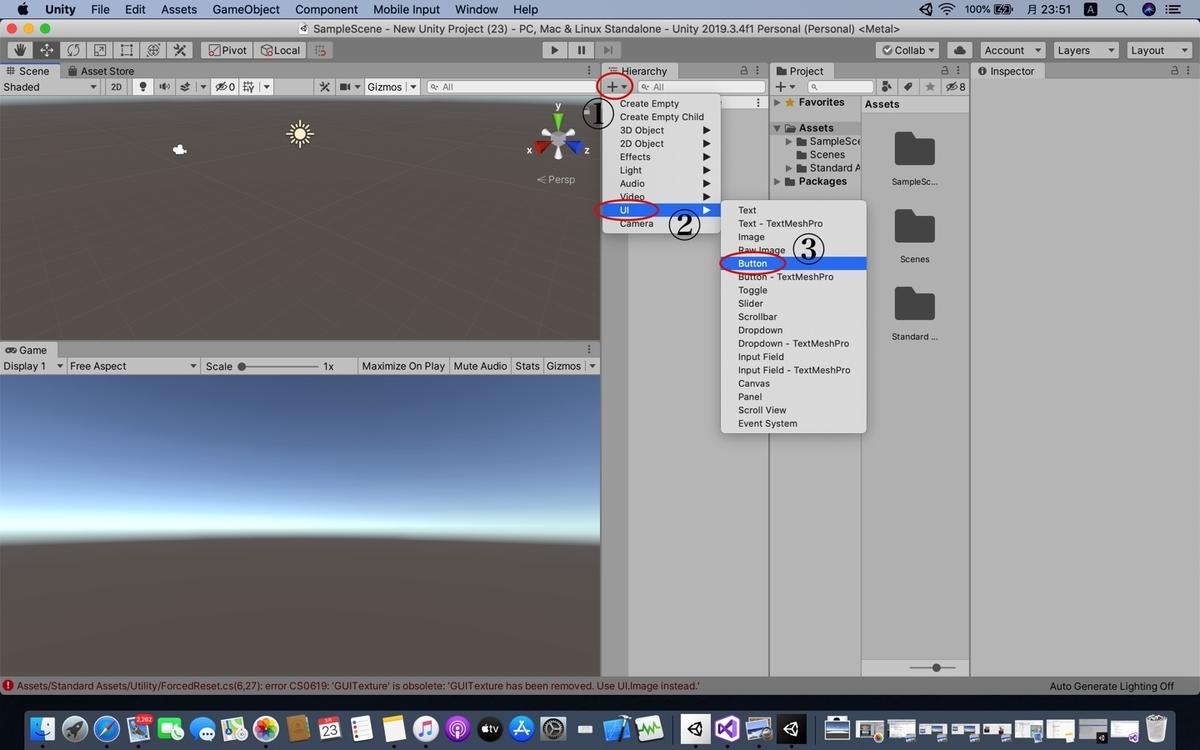The height and width of the screenshot is (750, 1200).
Task: Open Project panel plus create dropdown
Action: tap(786, 87)
